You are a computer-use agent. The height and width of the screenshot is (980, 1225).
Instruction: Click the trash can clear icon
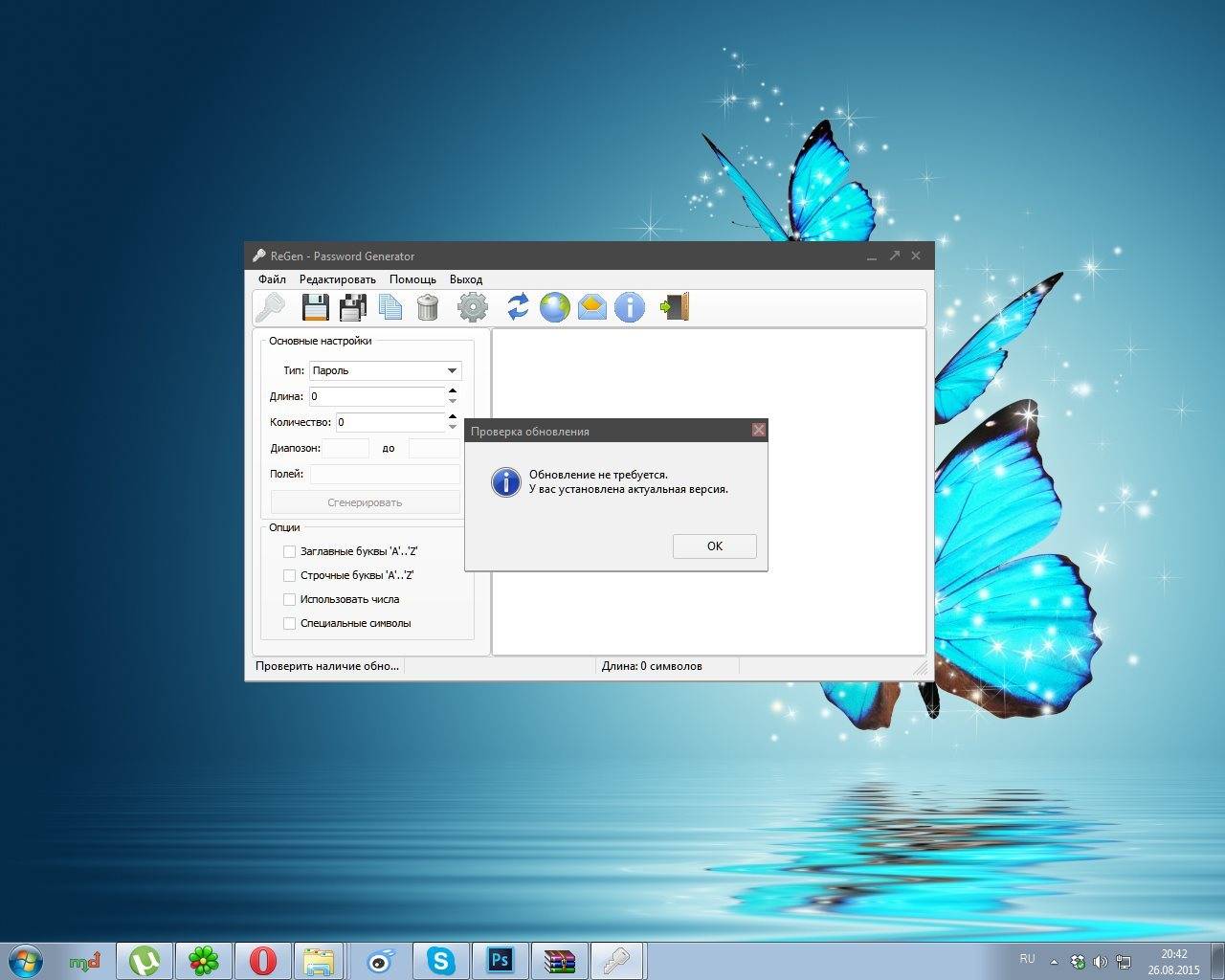click(x=428, y=307)
